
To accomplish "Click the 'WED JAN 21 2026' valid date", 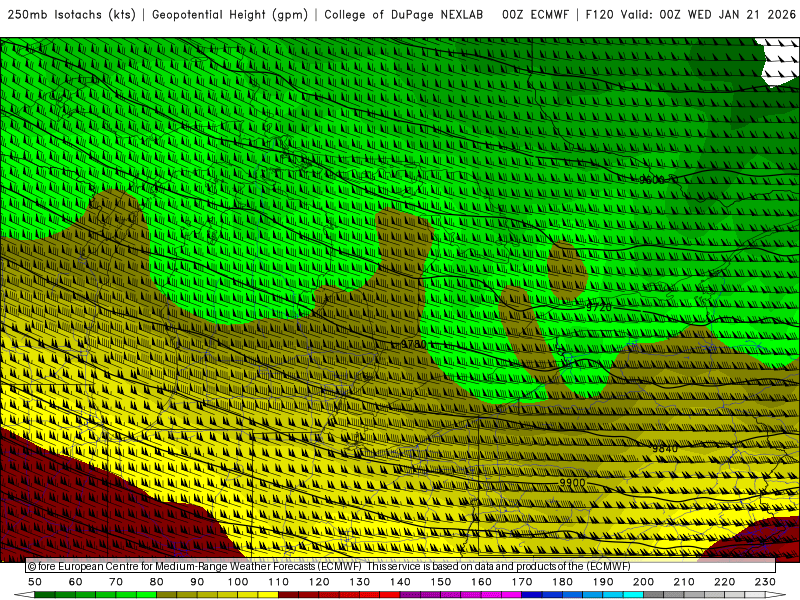I will pos(742,15).
